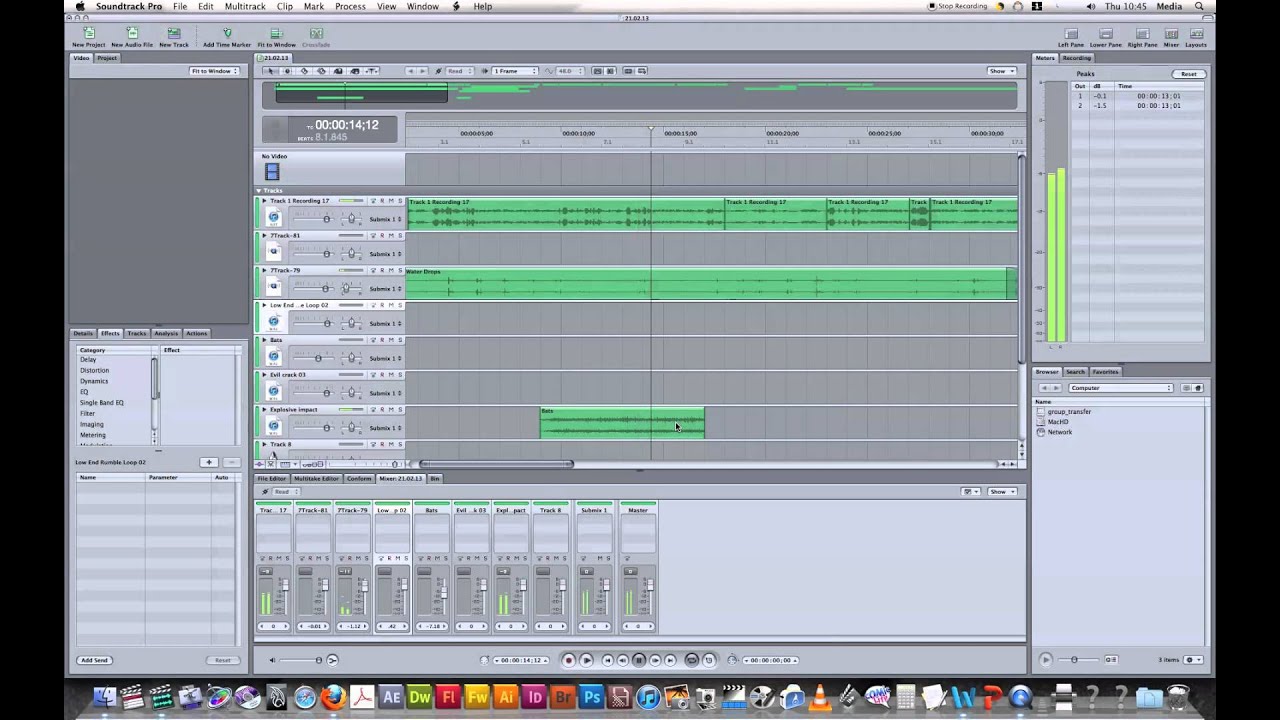
Task: Mute the Bats track in timeline
Action: (x=390, y=340)
